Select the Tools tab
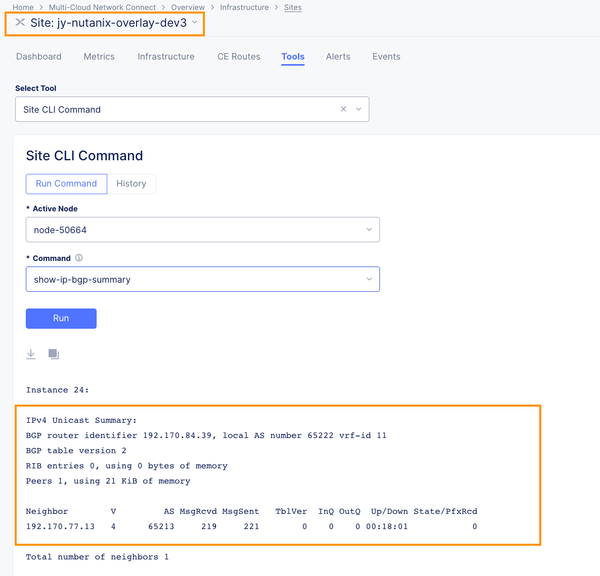Screen dimensions: 600x576 click(x=293, y=57)
